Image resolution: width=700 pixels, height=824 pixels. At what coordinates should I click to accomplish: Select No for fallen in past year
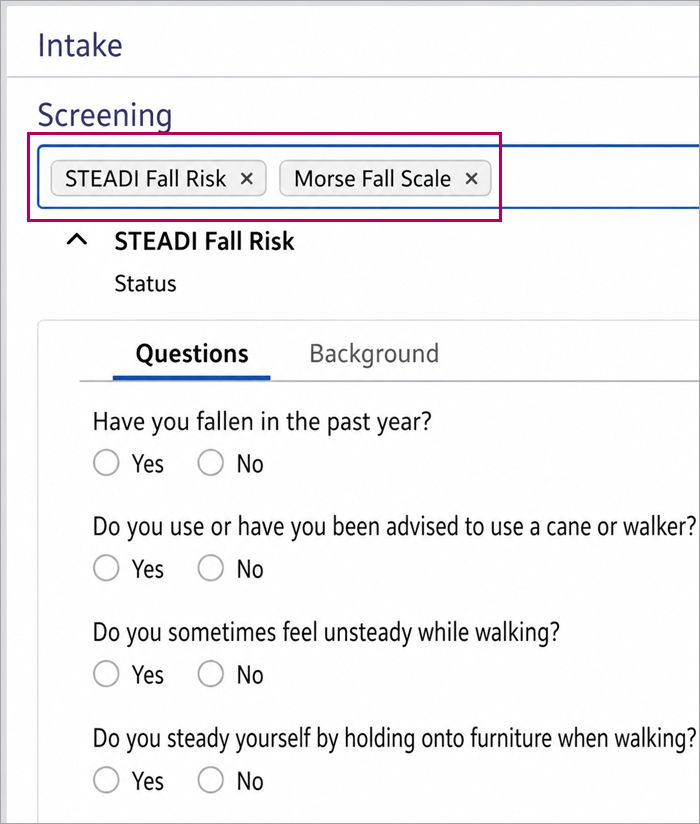point(211,462)
